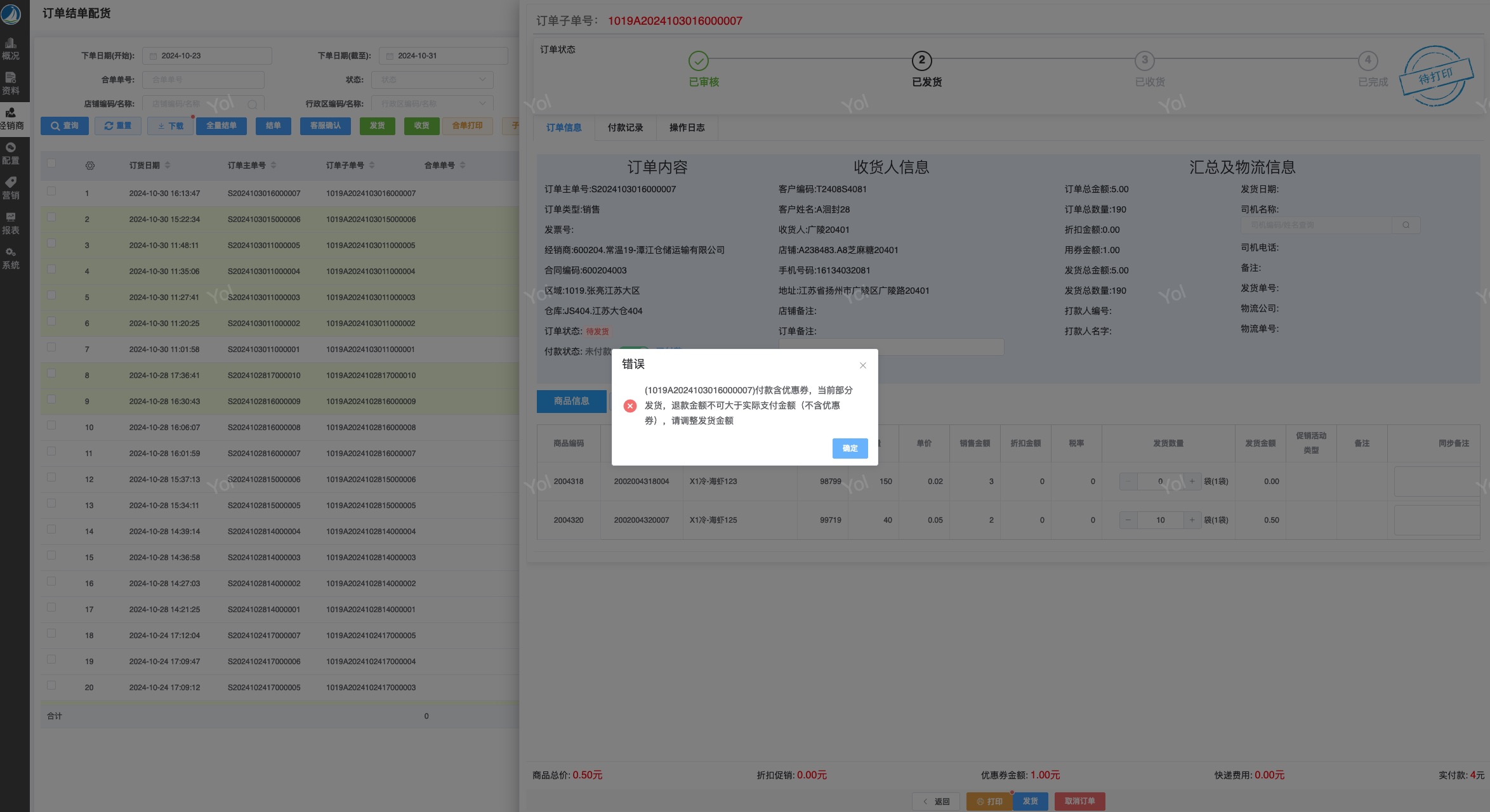Click the column settings gear icon
This screenshot has width=1490, height=812.
tap(90, 166)
